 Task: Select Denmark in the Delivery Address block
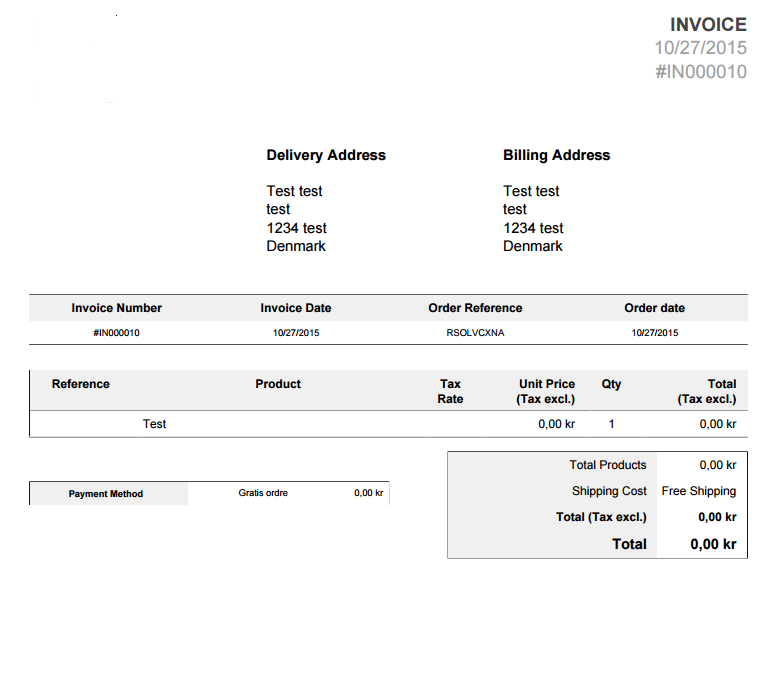coord(296,246)
